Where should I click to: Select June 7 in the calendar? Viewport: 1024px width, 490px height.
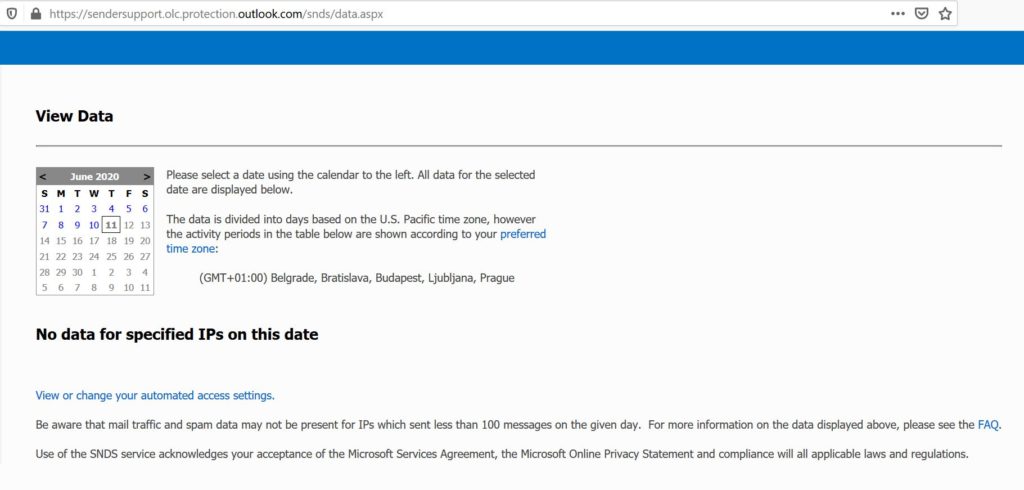(44, 225)
